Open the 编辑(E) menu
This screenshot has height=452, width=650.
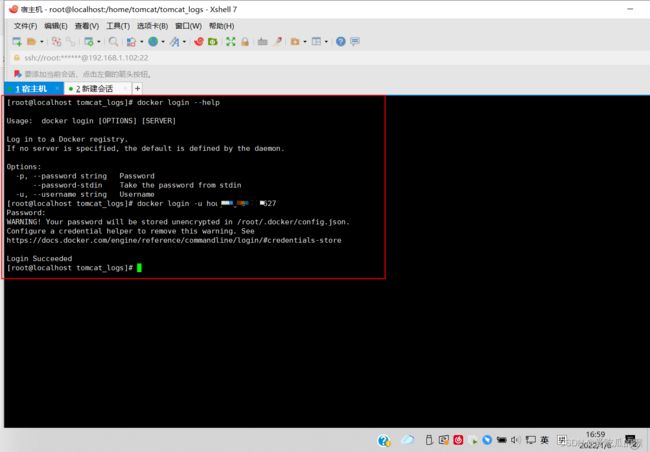tap(56, 26)
